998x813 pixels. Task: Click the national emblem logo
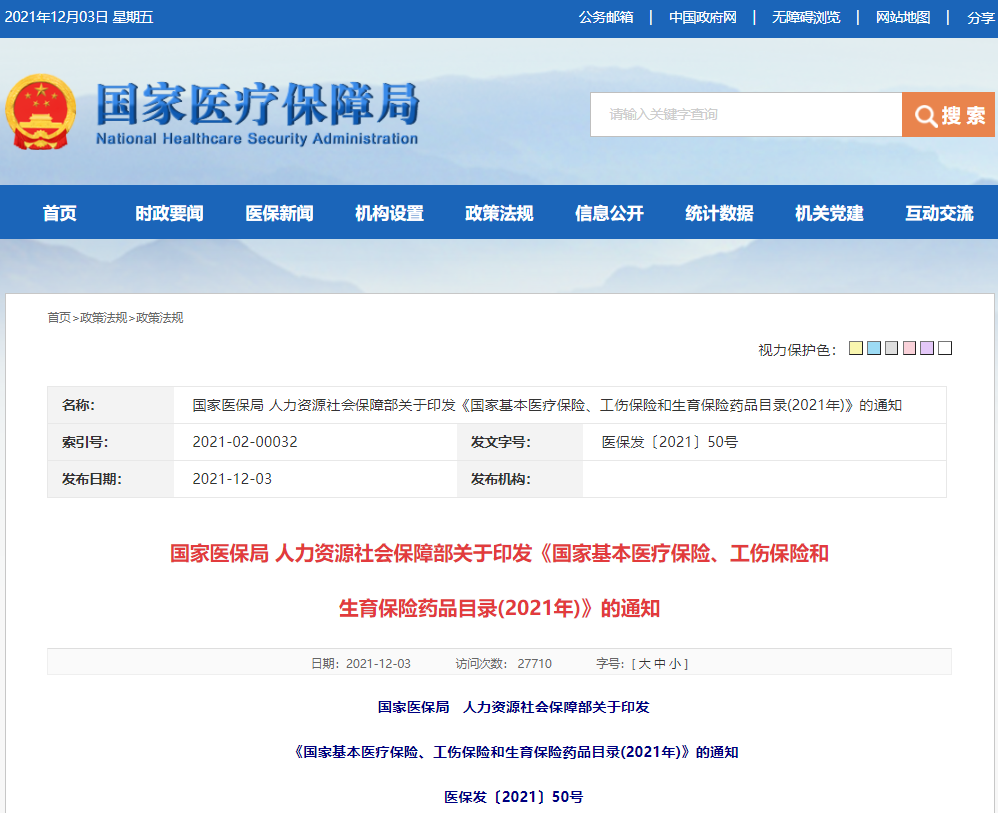point(41,112)
